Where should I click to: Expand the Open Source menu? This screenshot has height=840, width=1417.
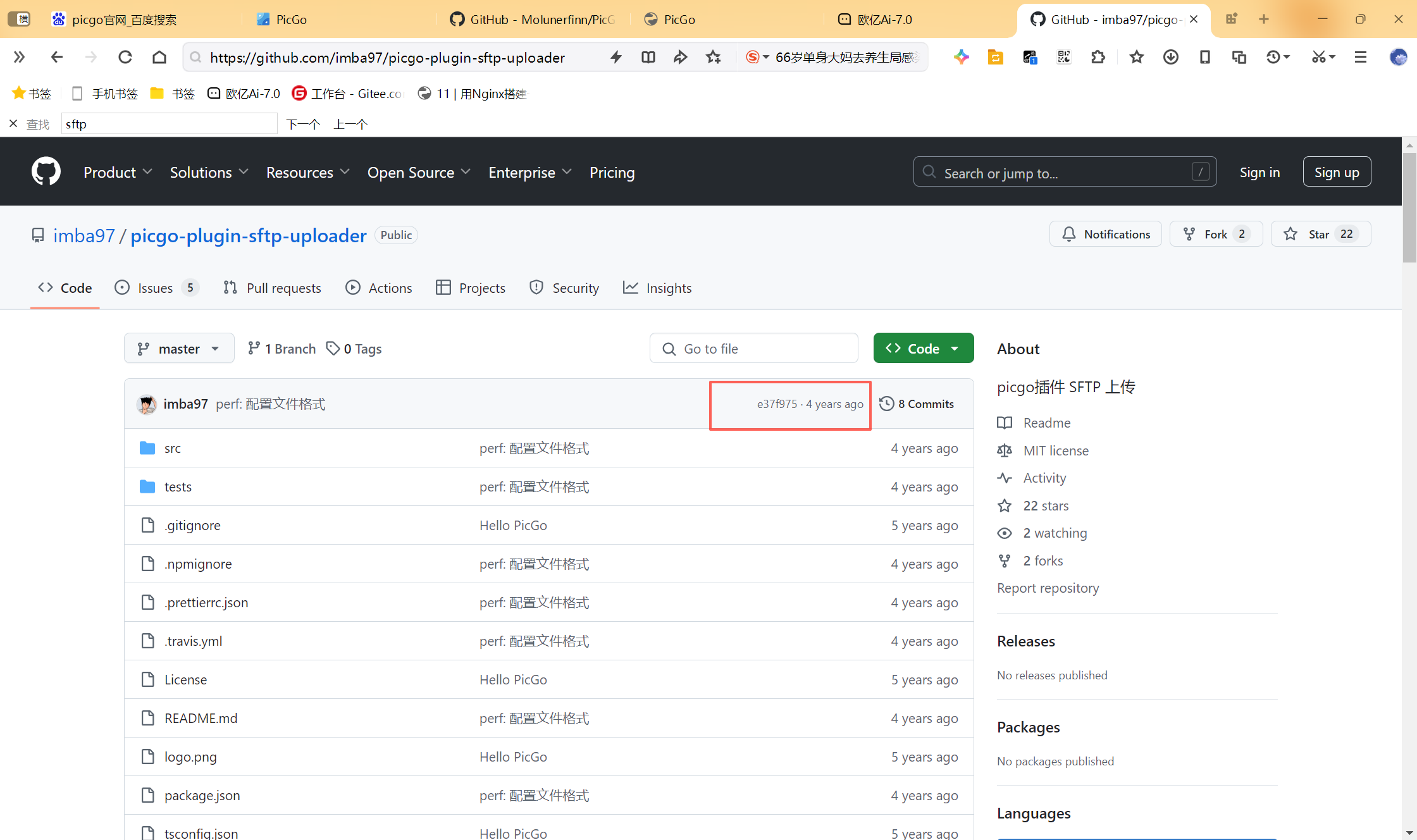point(419,172)
